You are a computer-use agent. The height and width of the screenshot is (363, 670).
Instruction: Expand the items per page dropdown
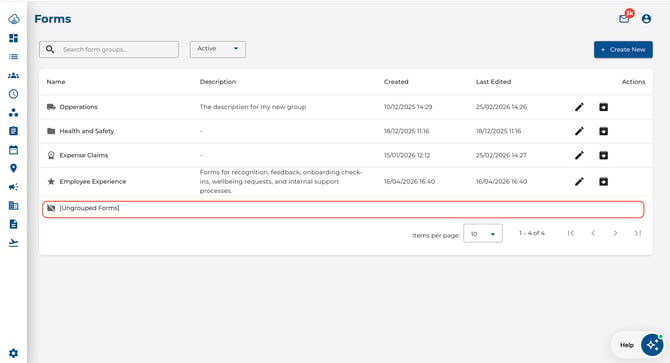point(483,234)
